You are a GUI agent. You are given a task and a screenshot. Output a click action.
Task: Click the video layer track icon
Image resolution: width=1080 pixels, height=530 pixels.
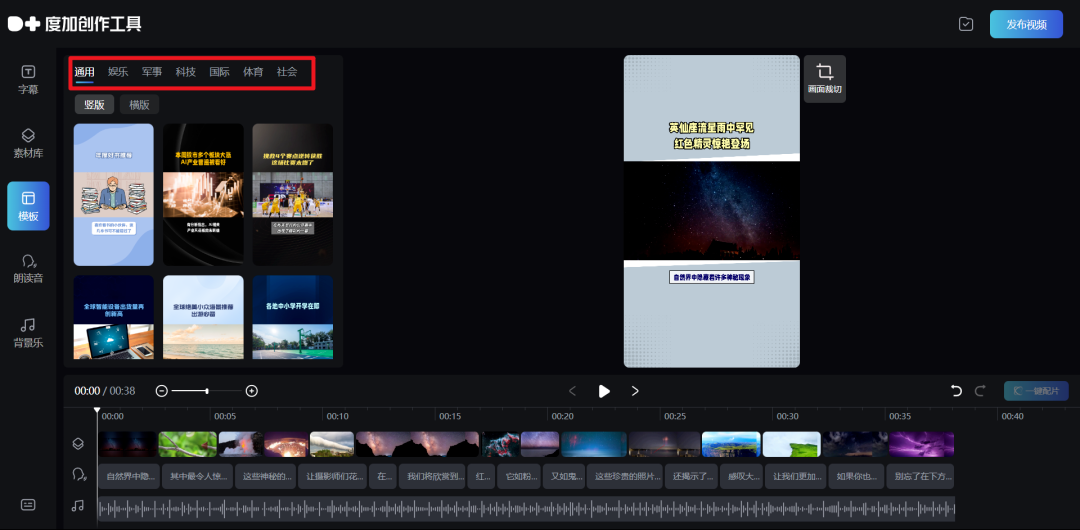pos(78,444)
